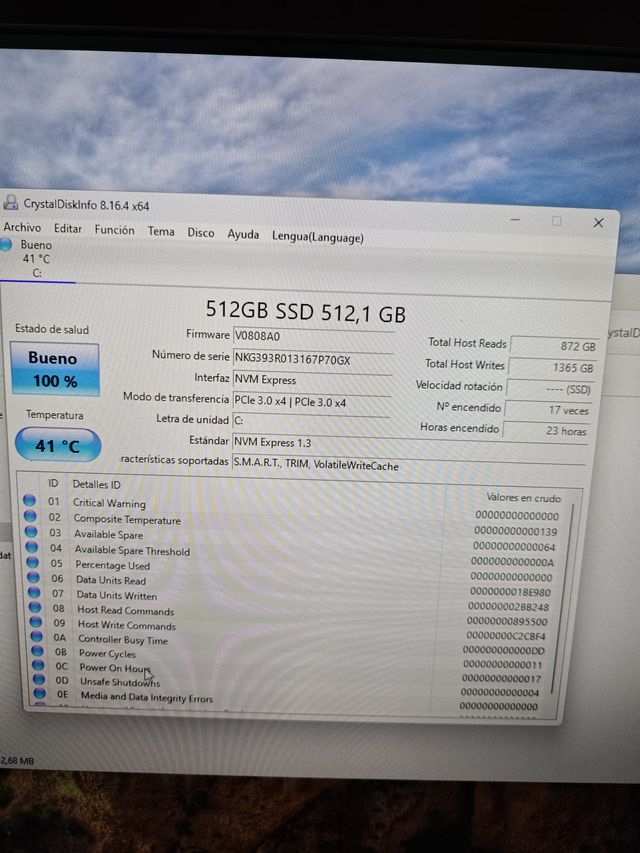Click blue status icon for Power Cycles
The image size is (640, 853).
click(x=33, y=653)
